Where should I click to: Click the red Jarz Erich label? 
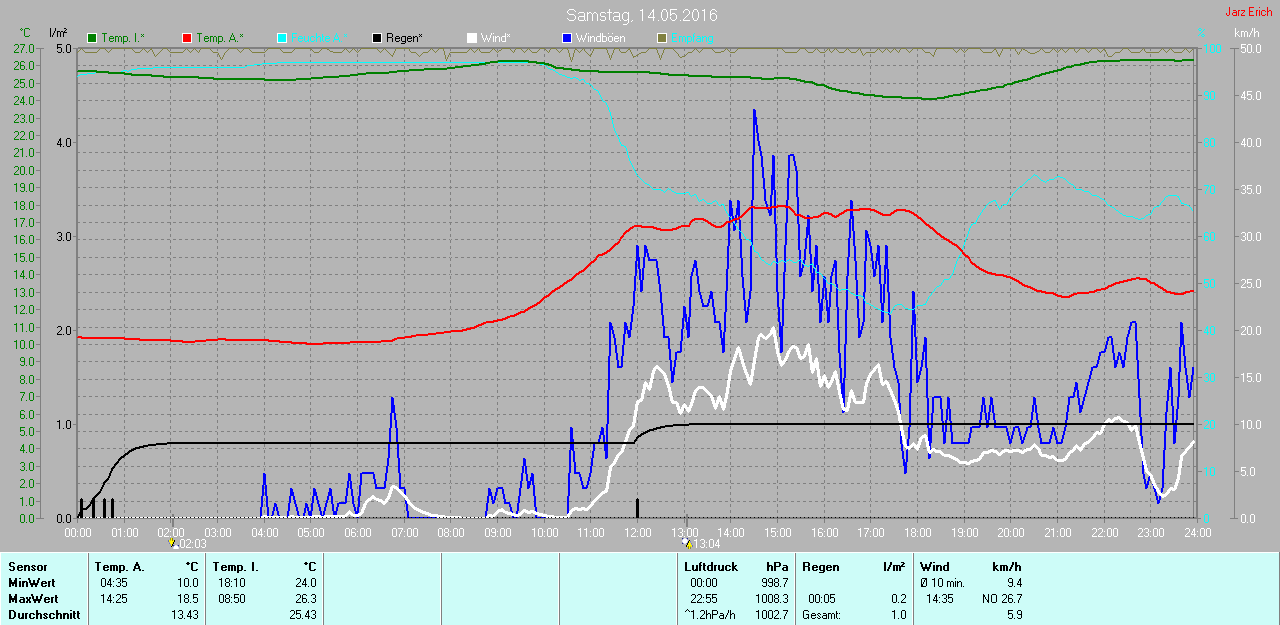point(1247,12)
